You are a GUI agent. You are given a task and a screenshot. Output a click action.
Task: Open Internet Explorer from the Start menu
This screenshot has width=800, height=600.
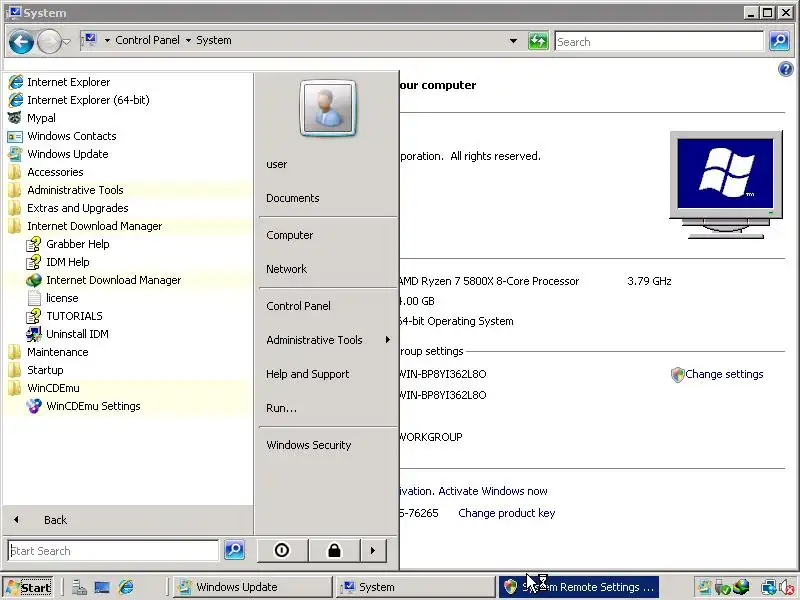(x=68, y=82)
